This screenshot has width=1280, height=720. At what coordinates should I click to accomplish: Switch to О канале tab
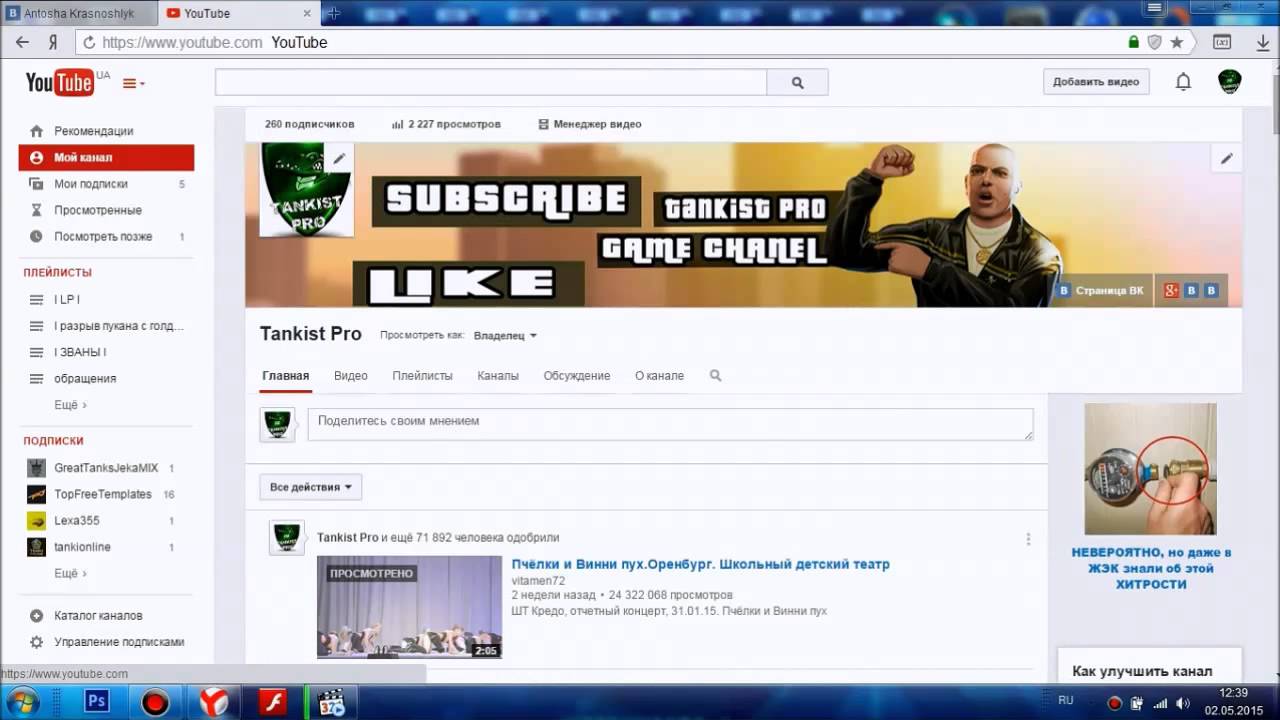659,376
